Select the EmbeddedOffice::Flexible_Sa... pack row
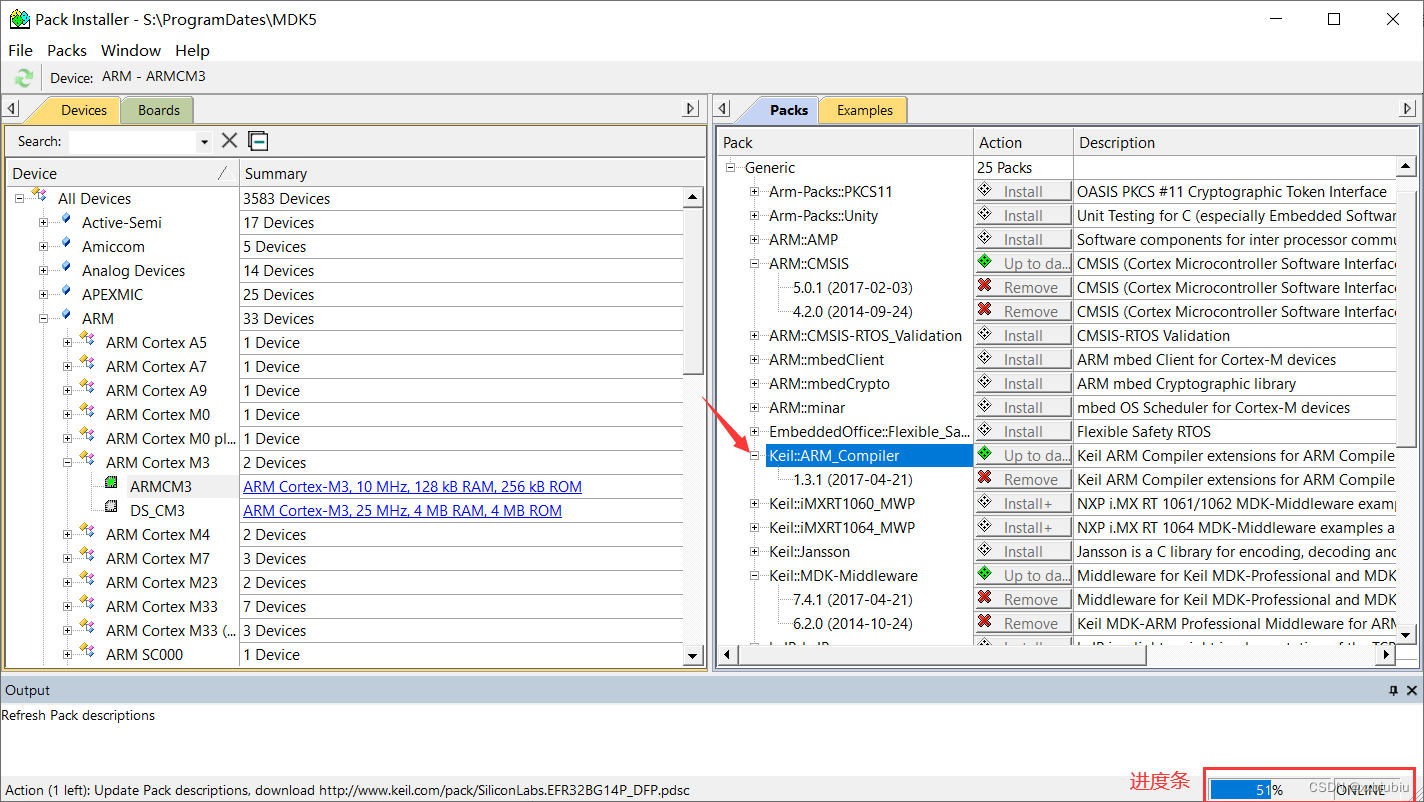The image size is (1424, 802). click(x=870, y=432)
